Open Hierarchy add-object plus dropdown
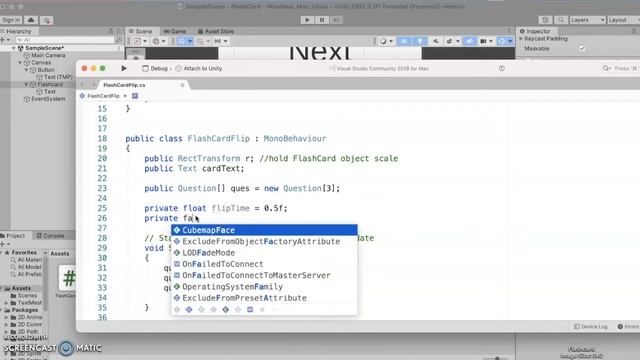640x360 pixels. coord(5,40)
